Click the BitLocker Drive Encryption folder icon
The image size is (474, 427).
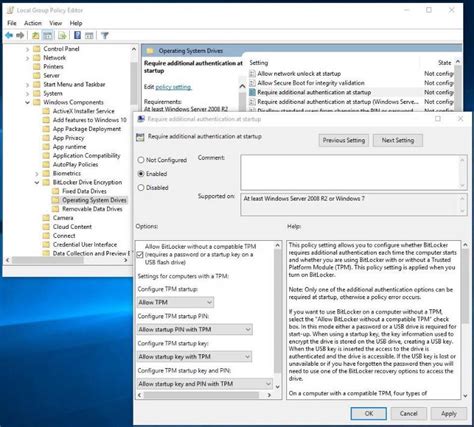[x=46, y=182]
